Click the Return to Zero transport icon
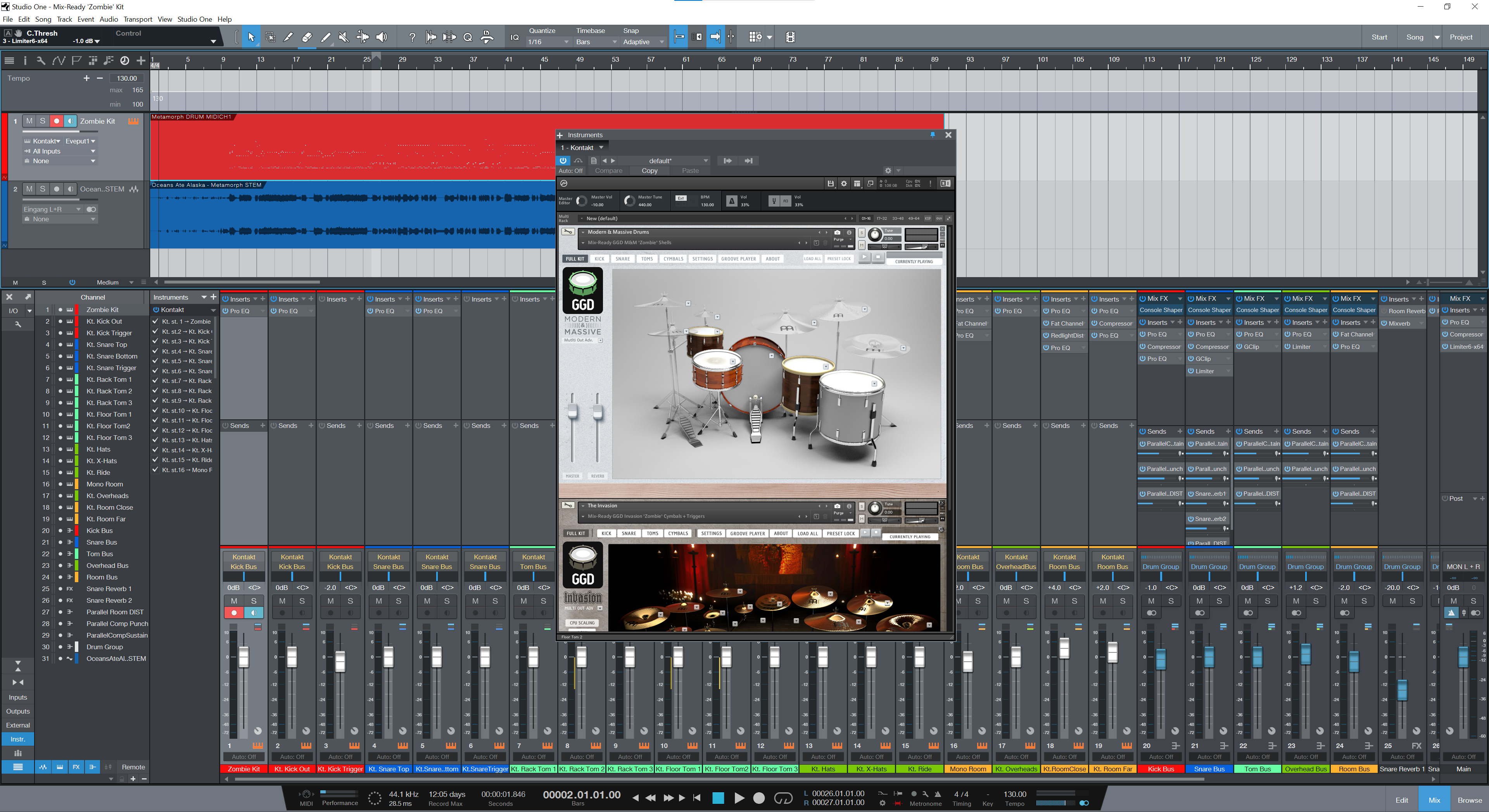Viewport: 1489px width, 812px height. (697, 798)
